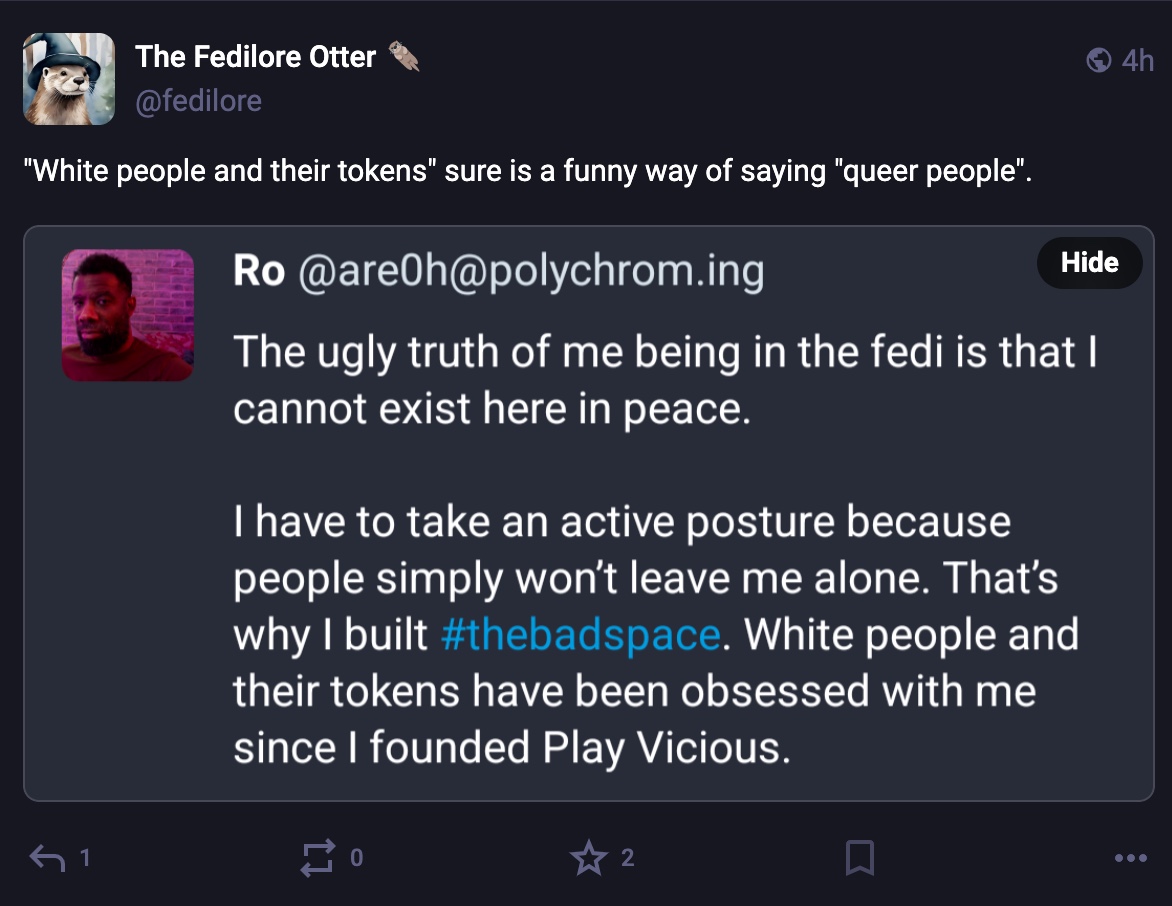Open The Fedilore Otter display name
The image size is (1172, 906).
pos(255,57)
